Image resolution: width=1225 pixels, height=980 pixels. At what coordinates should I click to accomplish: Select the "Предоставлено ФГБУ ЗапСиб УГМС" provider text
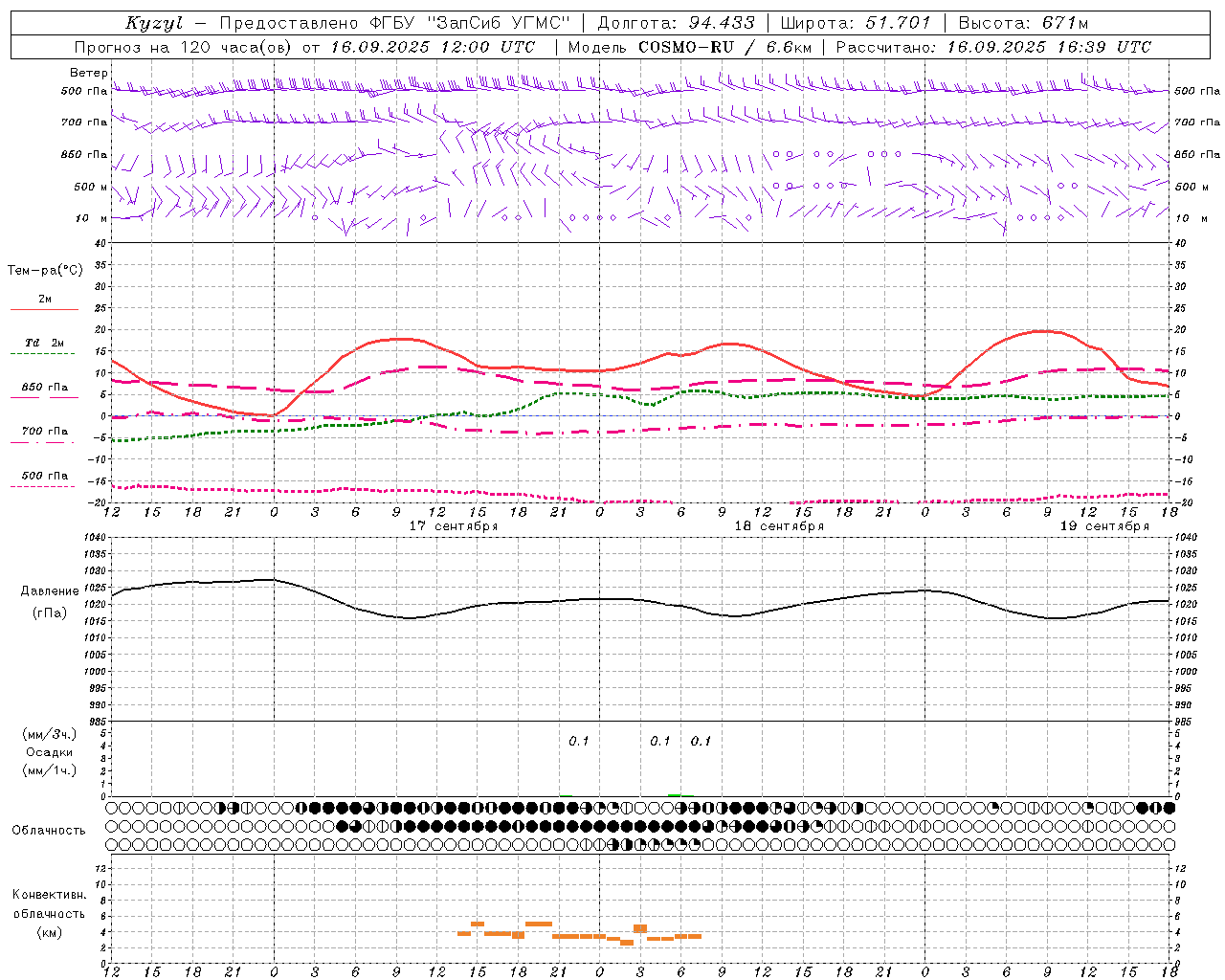[394, 23]
